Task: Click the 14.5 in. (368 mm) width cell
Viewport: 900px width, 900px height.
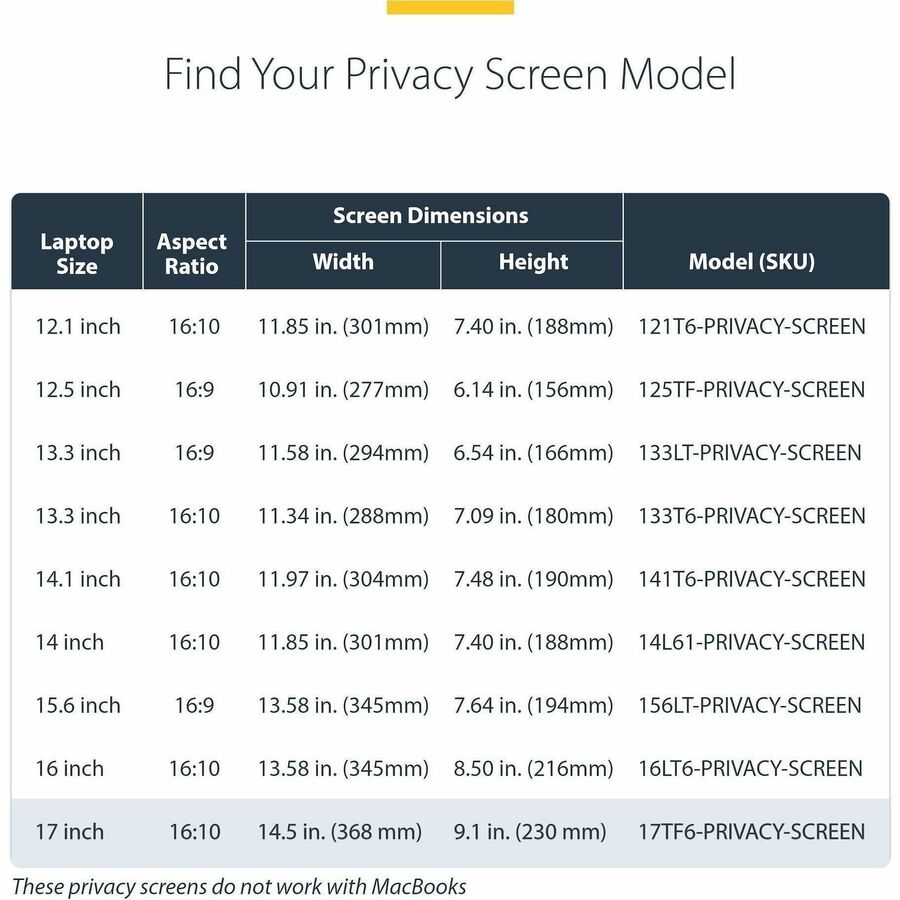Action: [339, 832]
